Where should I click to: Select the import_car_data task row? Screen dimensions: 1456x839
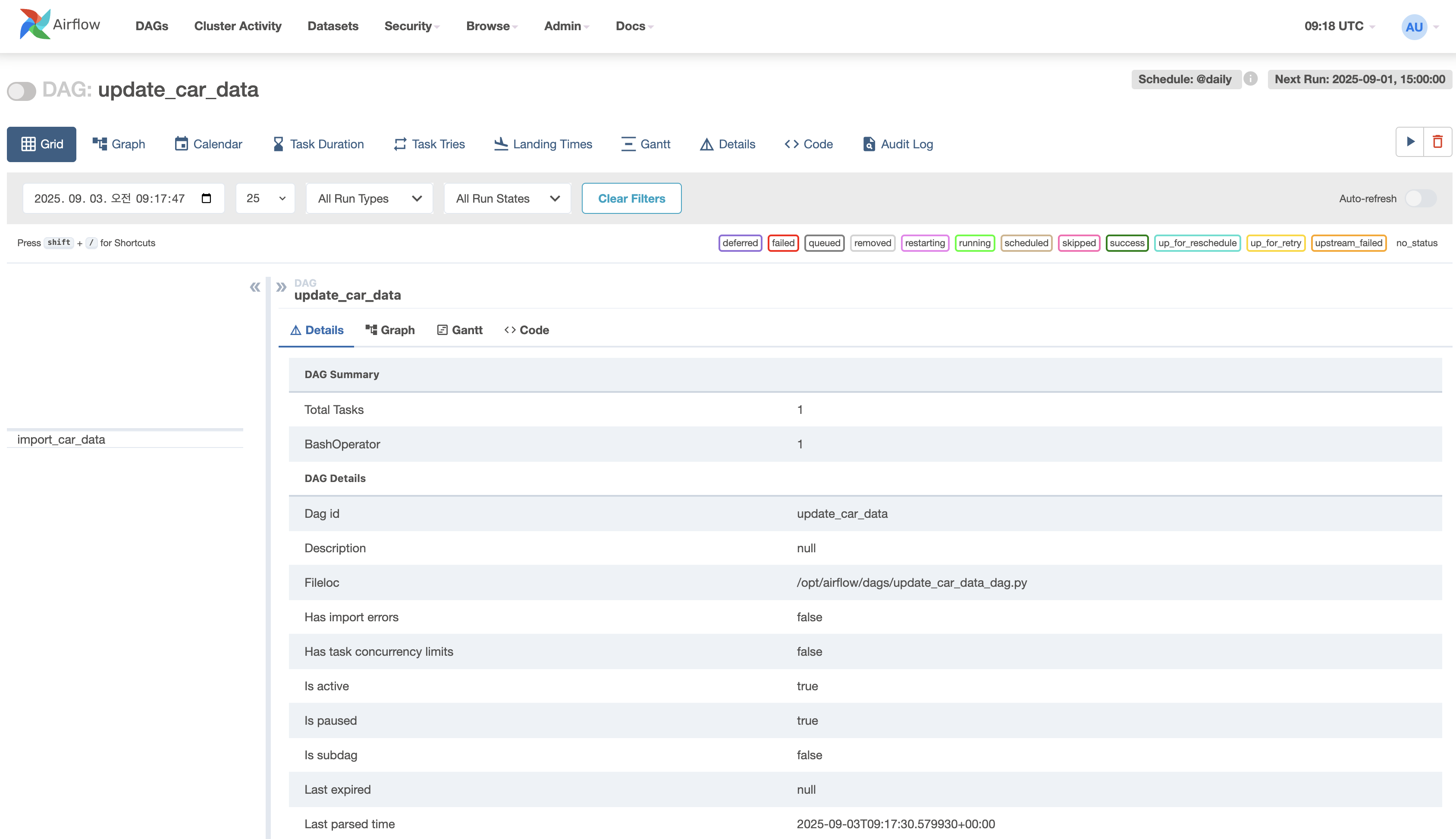pyautogui.click(x=61, y=439)
